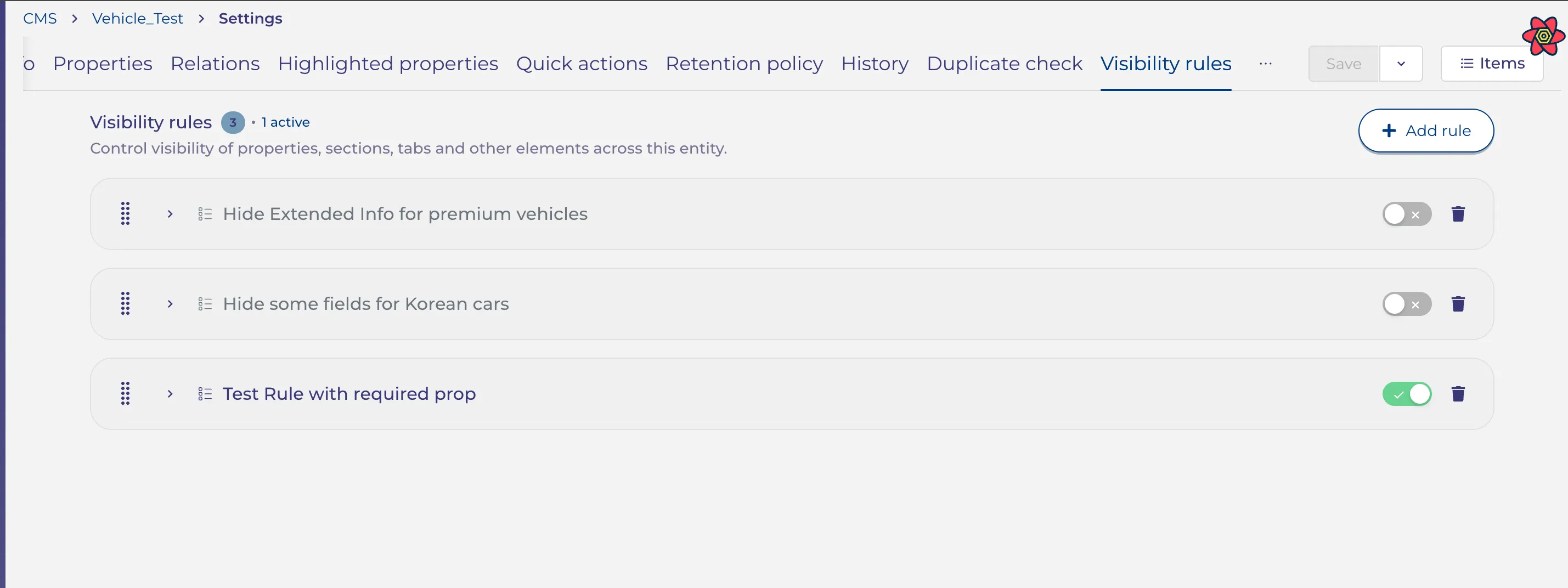Delete Test Rule with required prop

coord(1458,394)
